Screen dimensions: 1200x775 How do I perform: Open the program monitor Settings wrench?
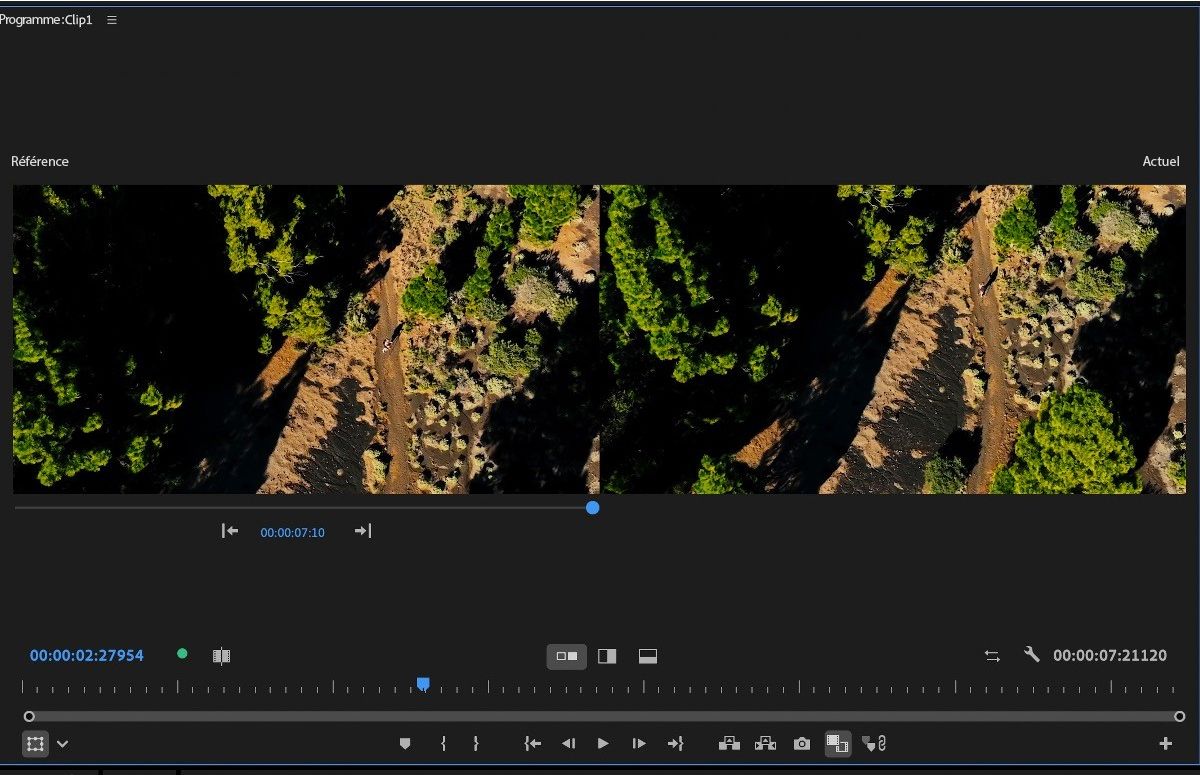pos(1031,655)
